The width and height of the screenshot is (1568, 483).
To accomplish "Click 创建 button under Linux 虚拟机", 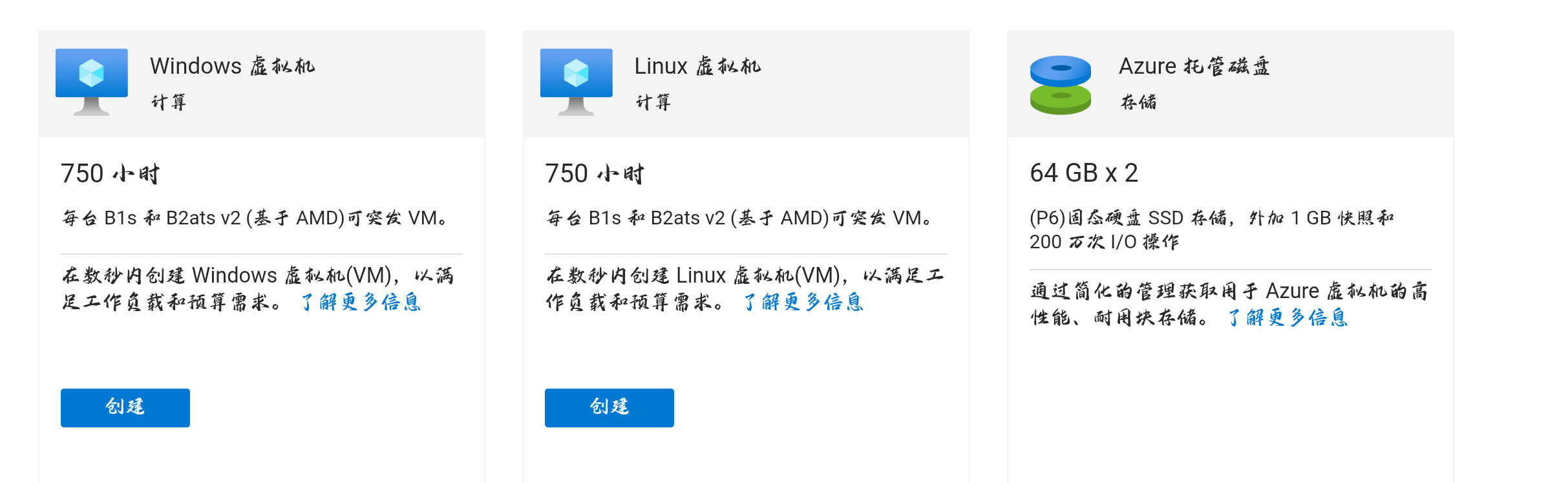I will coord(609,407).
